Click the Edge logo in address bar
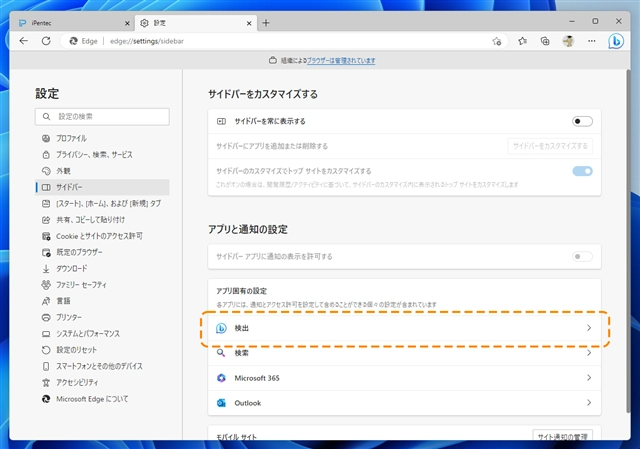 (x=73, y=41)
